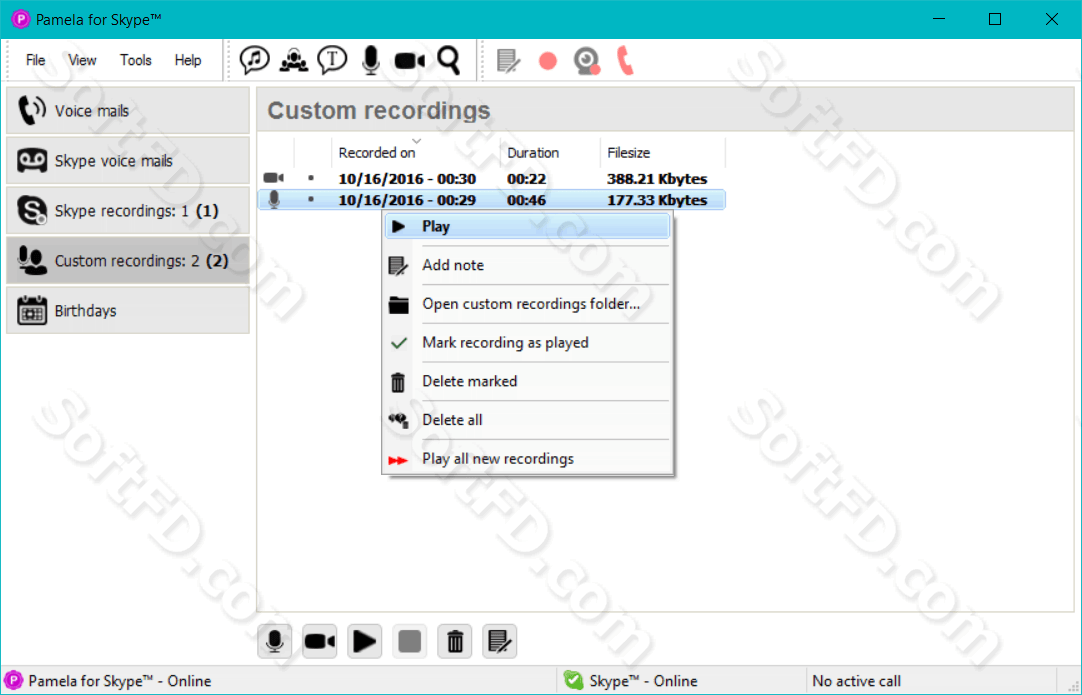Open the Birthdays sidebar section
This screenshot has width=1082, height=695.
click(128, 311)
